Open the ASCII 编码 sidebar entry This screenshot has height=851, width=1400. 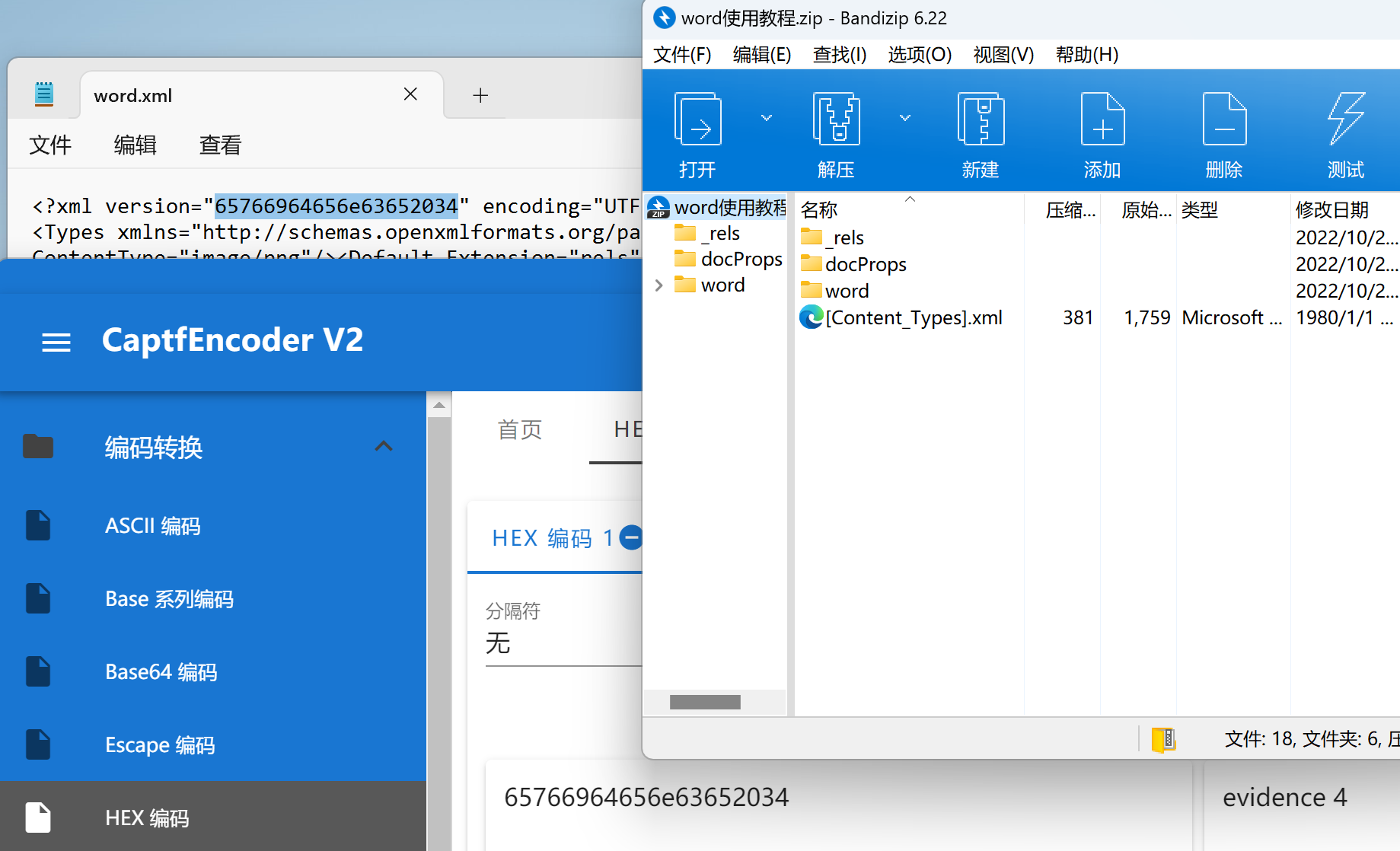coord(152,526)
